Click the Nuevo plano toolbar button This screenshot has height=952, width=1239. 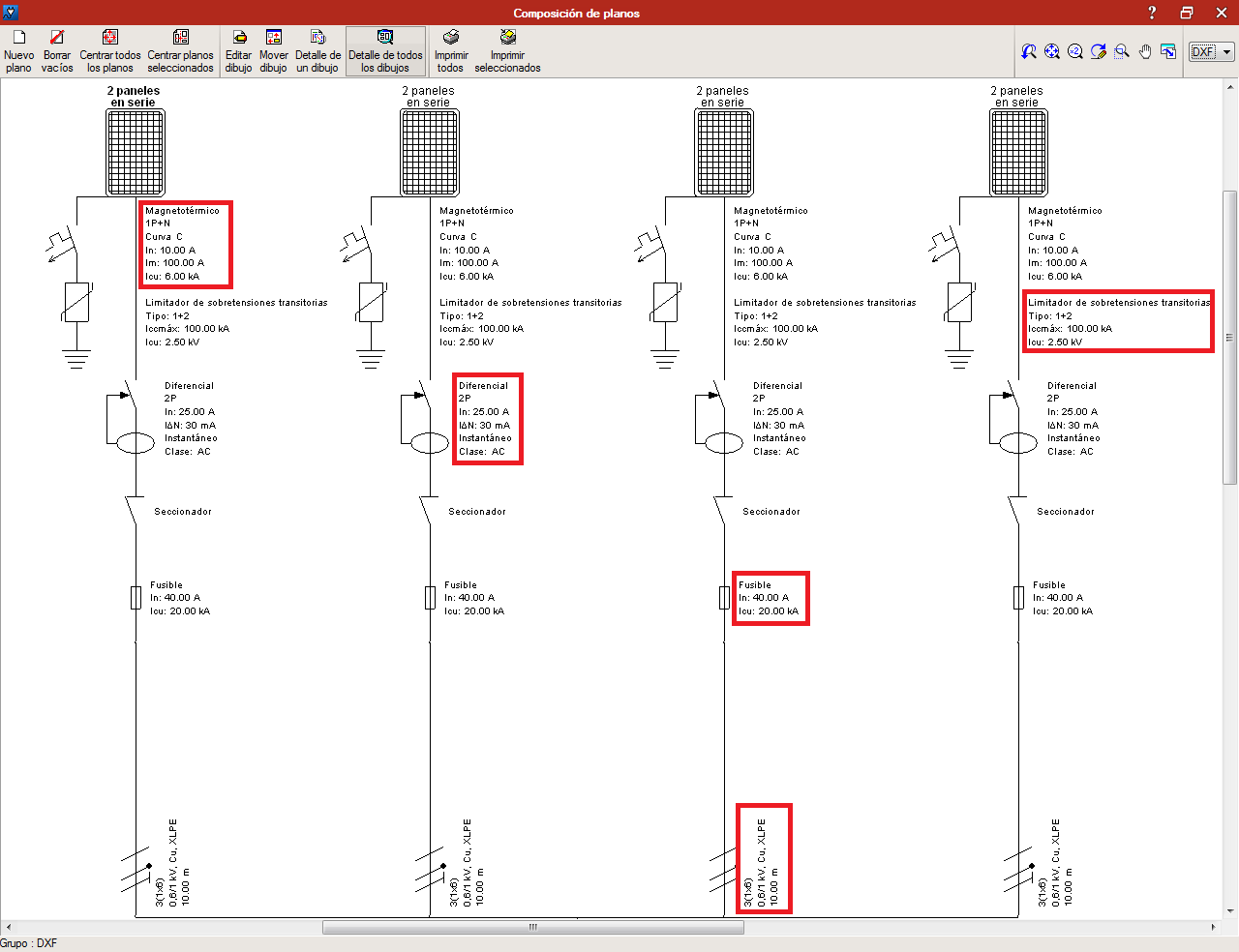(18, 51)
